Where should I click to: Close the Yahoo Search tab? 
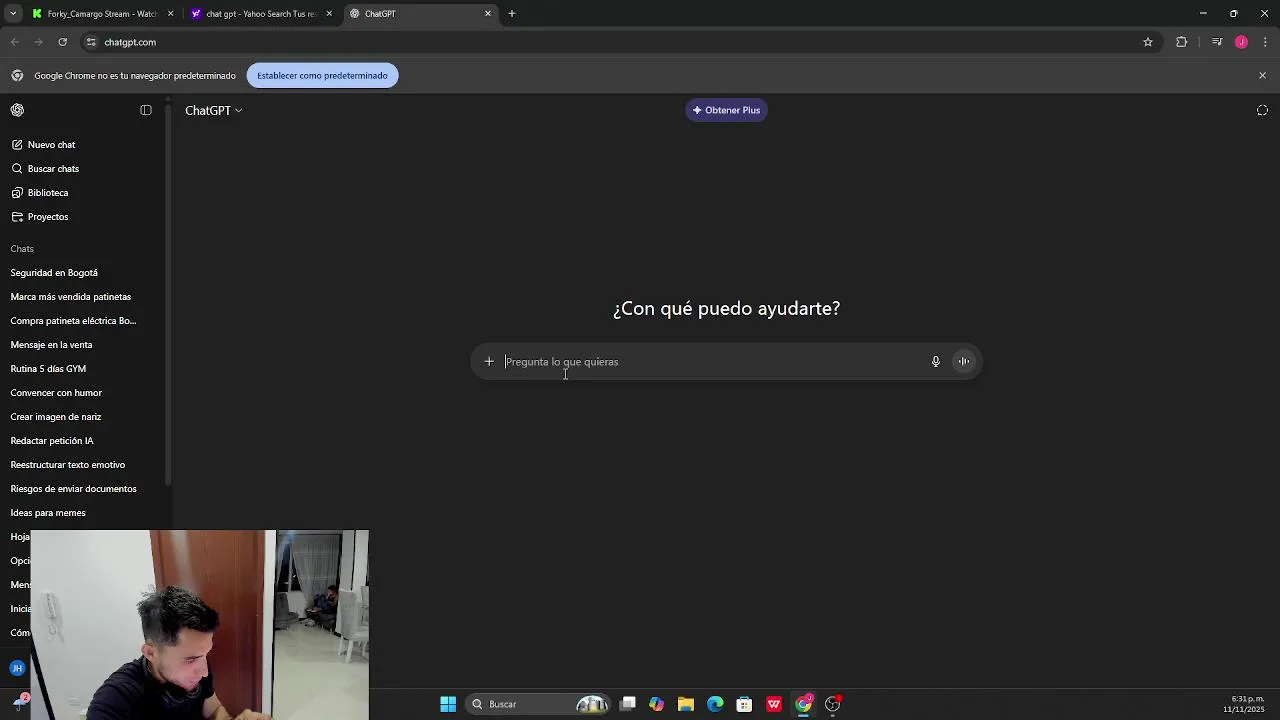click(329, 14)
